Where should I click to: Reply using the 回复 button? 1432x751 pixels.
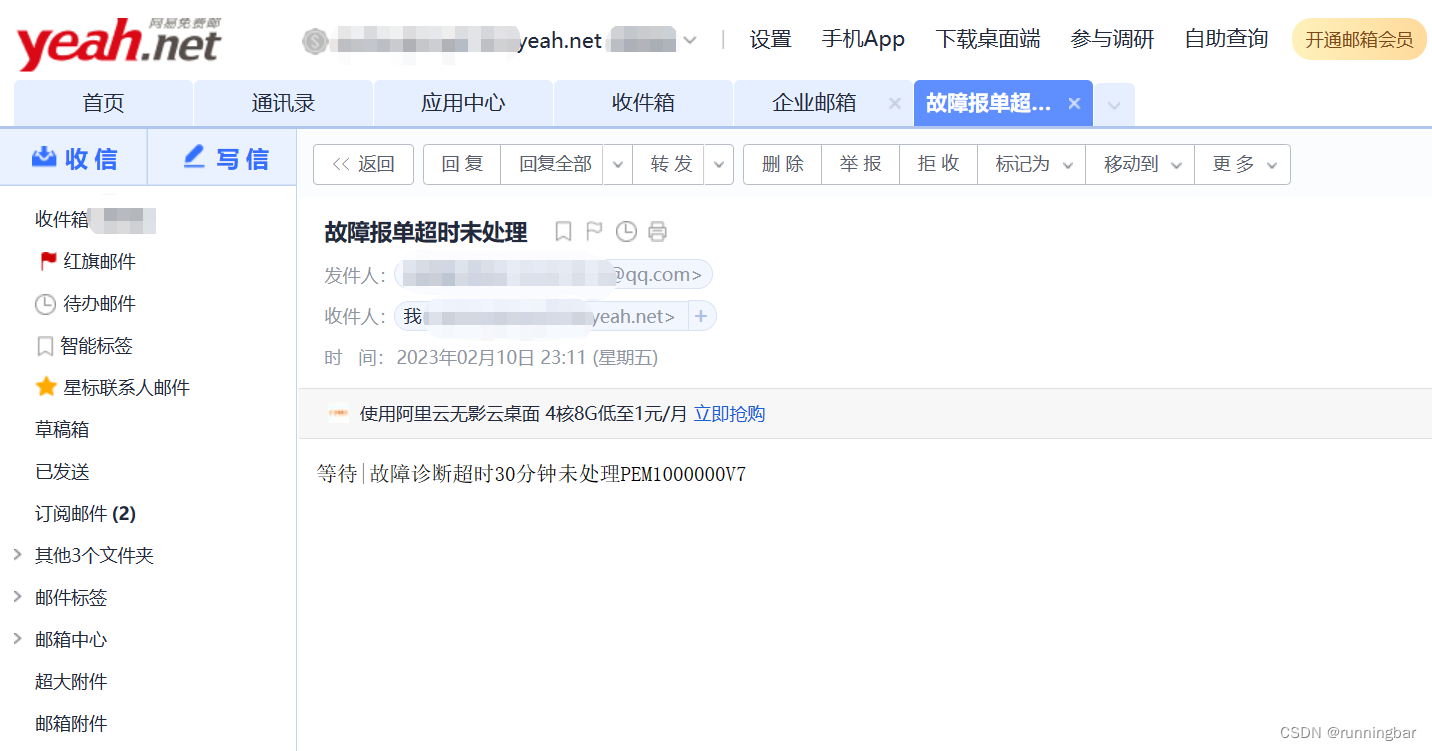point(462,165)
